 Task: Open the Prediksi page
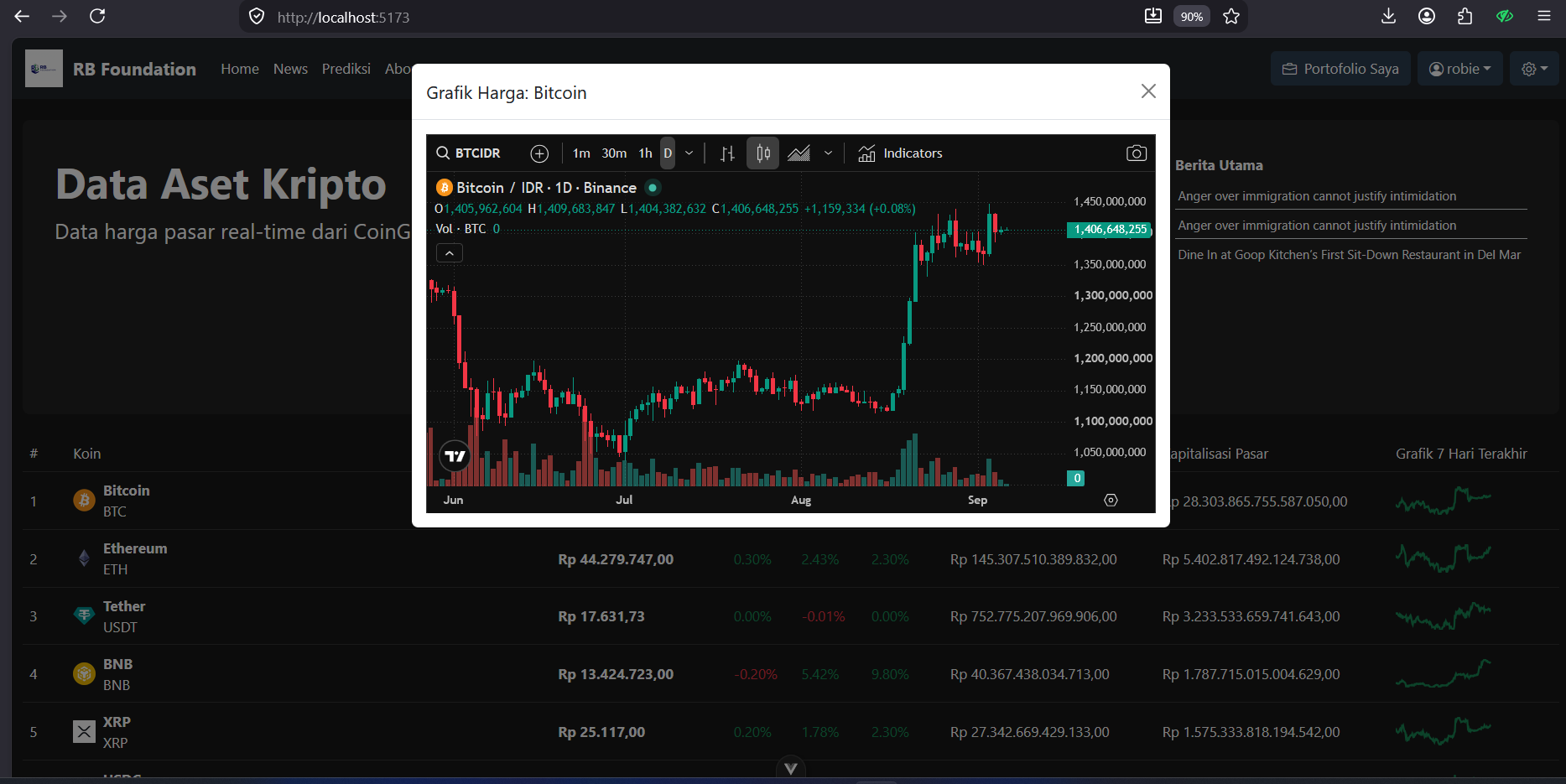coord(346,69)
